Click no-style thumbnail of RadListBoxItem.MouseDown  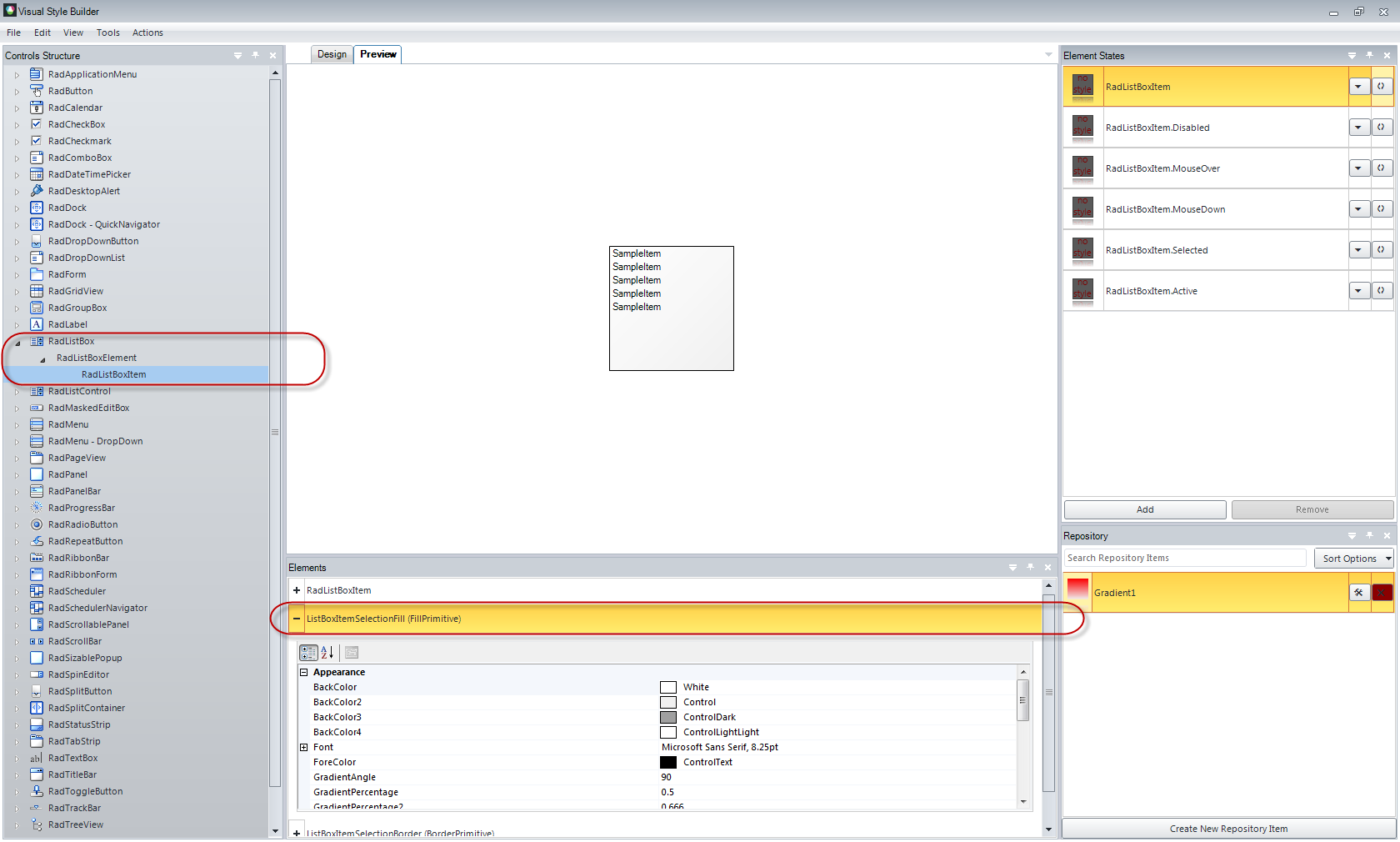click(1082, 208)
